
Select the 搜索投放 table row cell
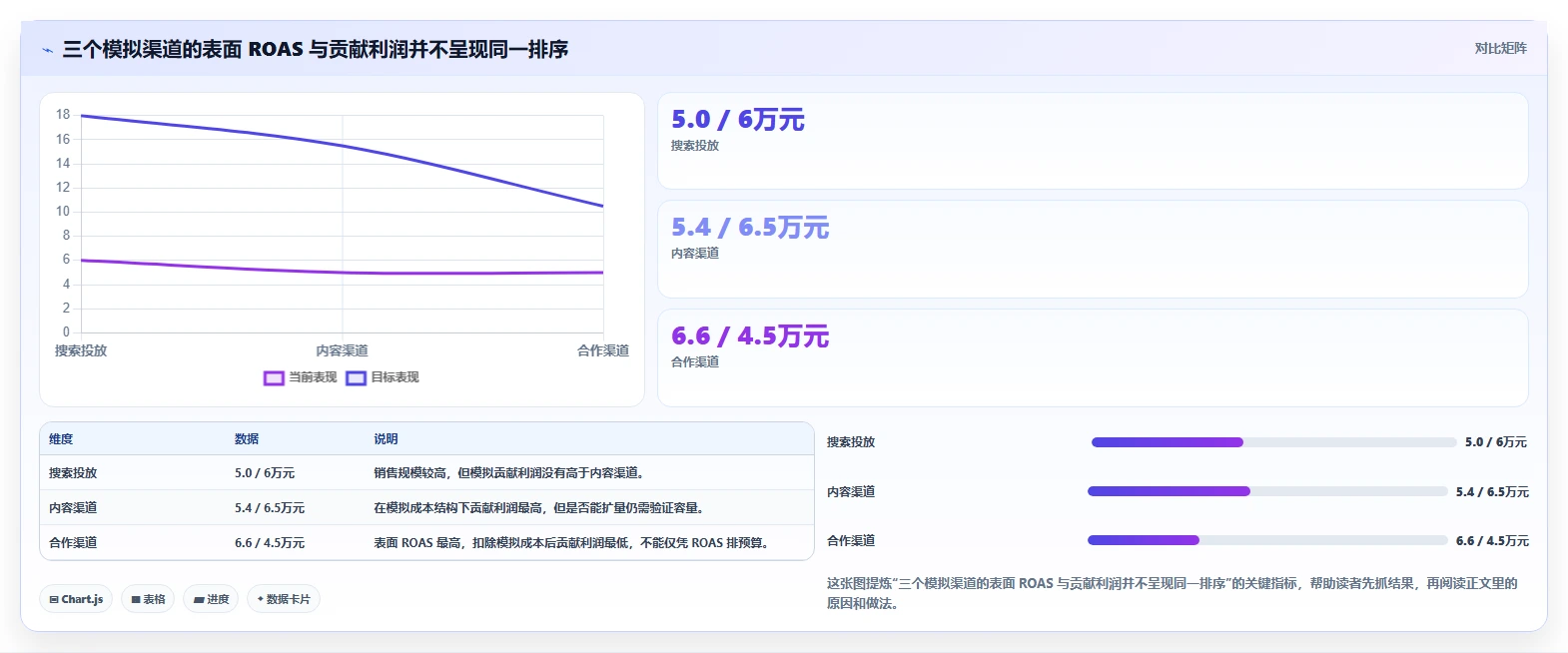pos(73,473)
